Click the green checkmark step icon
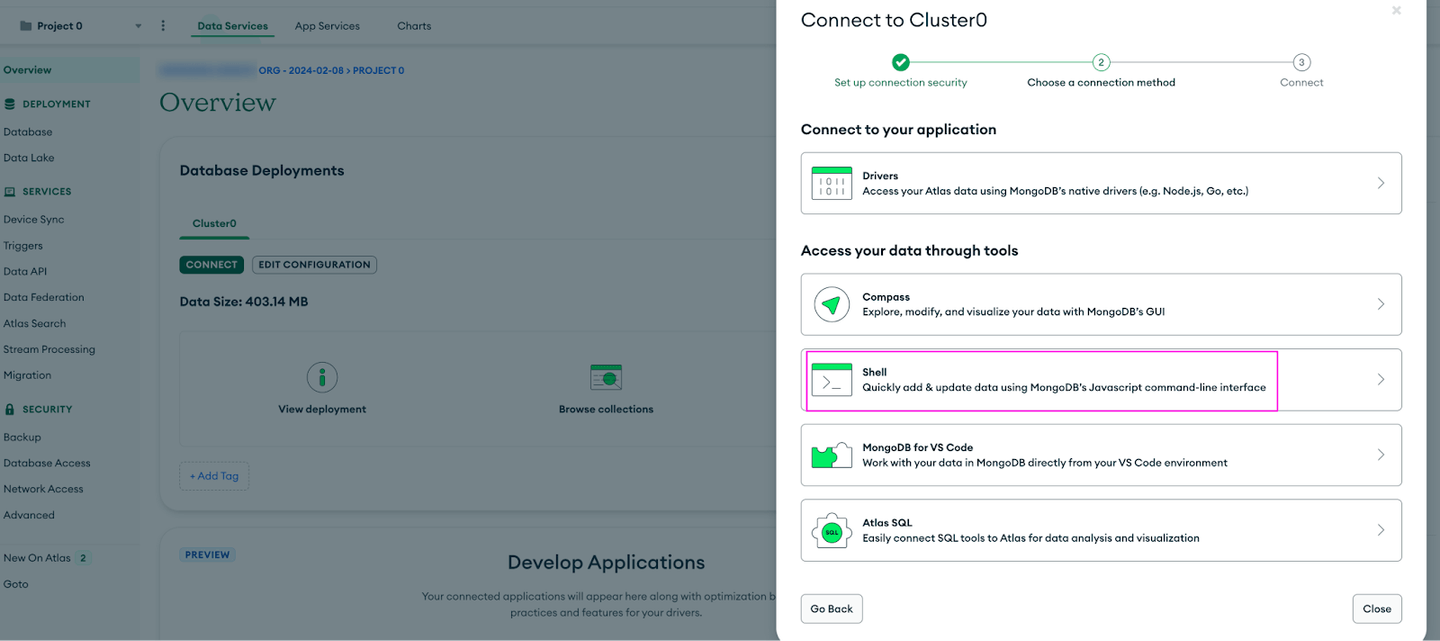Image resolution: width=1440 pixels, height=641 pixels. point(901,62)
